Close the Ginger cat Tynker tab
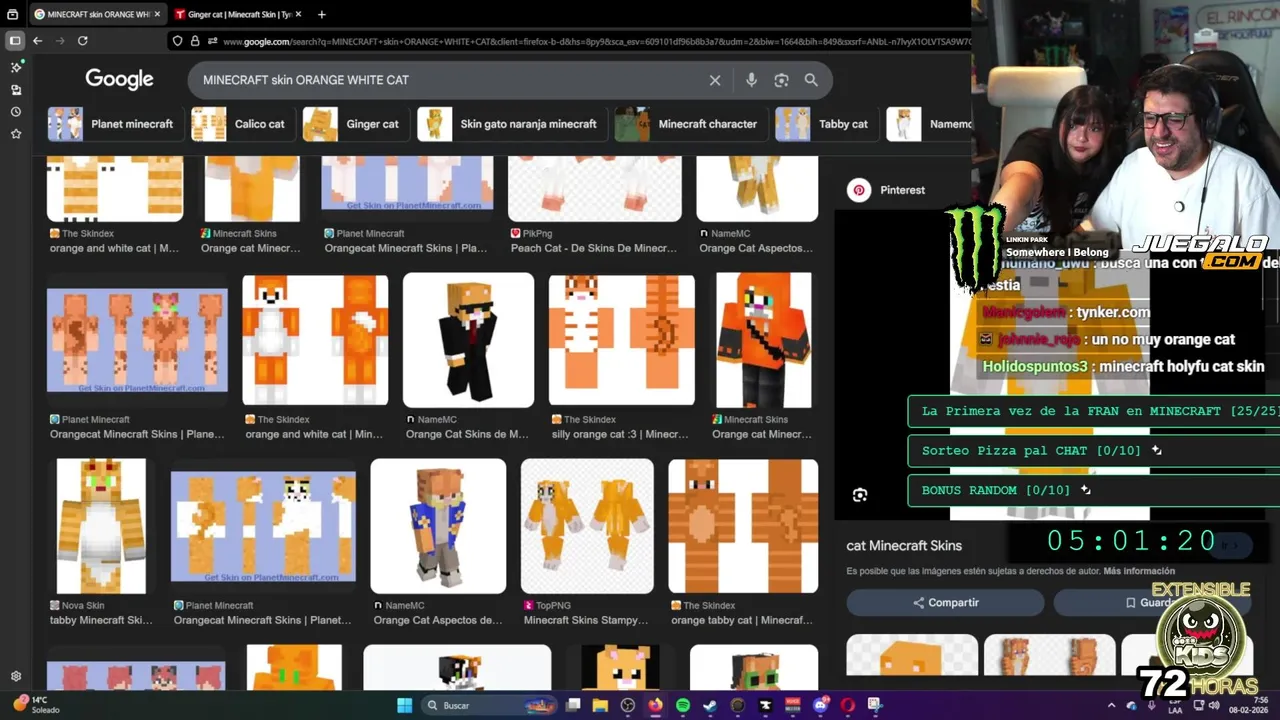Viewport: 1280px width, 720px height. [x=298, y=14]
